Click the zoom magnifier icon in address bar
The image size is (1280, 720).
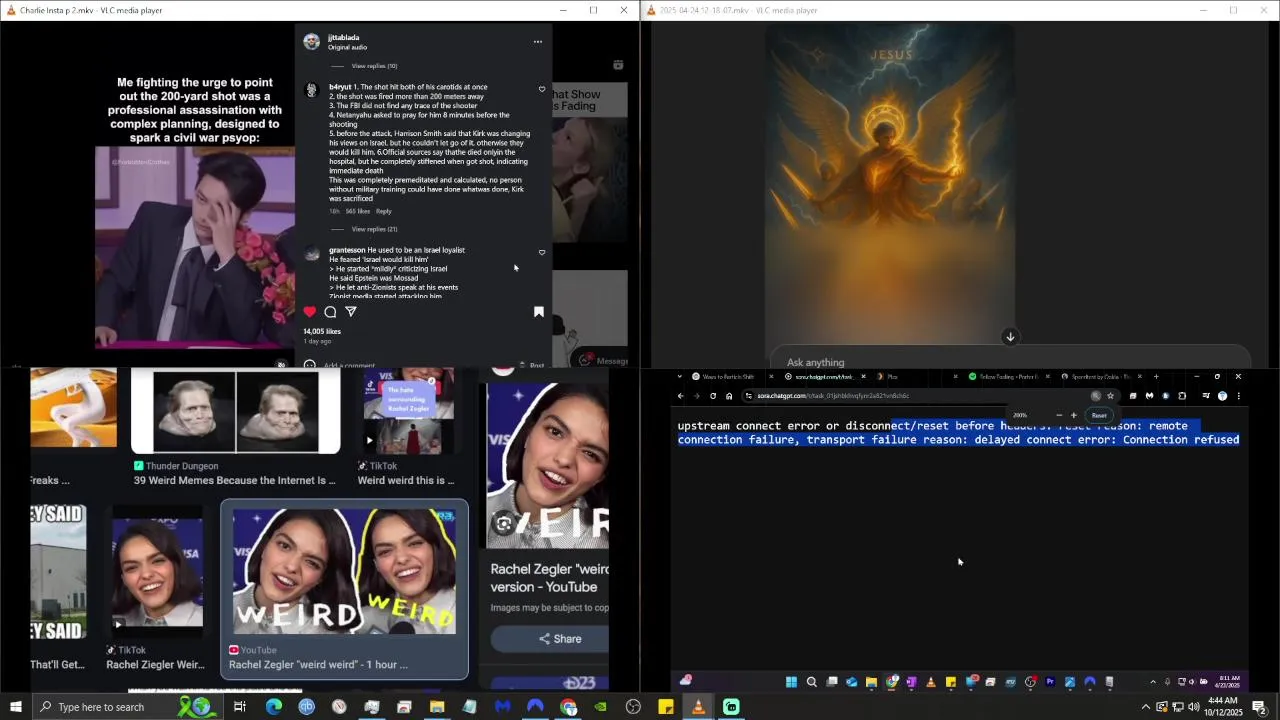tap(1095, 396)
